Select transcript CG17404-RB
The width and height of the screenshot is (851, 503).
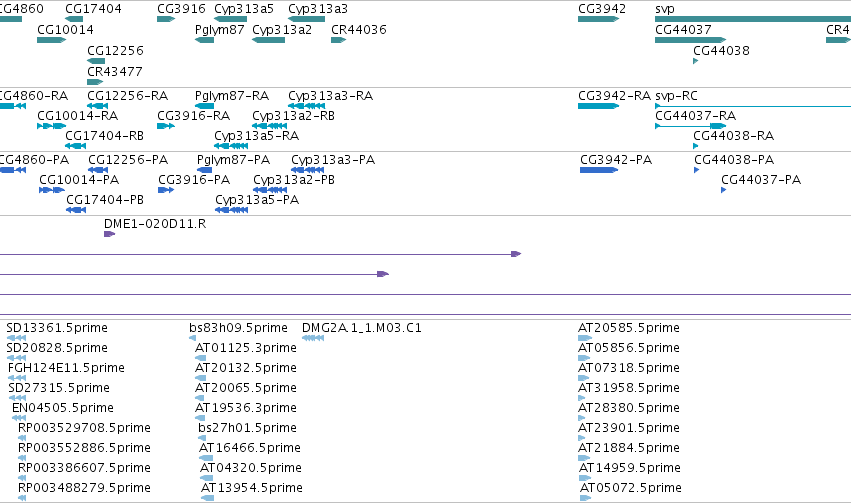75,146
